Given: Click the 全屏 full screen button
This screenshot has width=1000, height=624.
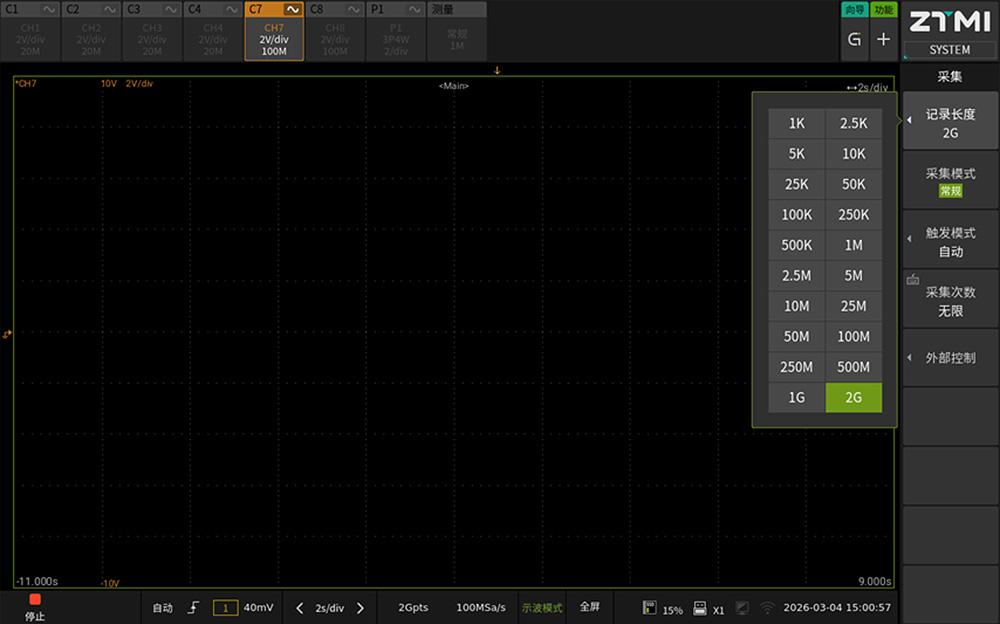Looking at the screenshot, I should pyautogui.click(x=590, y=607).
